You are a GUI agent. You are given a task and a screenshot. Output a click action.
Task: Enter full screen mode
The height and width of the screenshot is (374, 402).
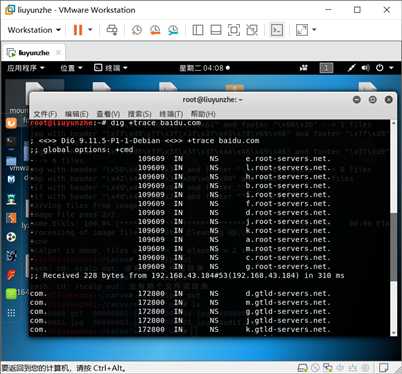[x=234, y=30]
